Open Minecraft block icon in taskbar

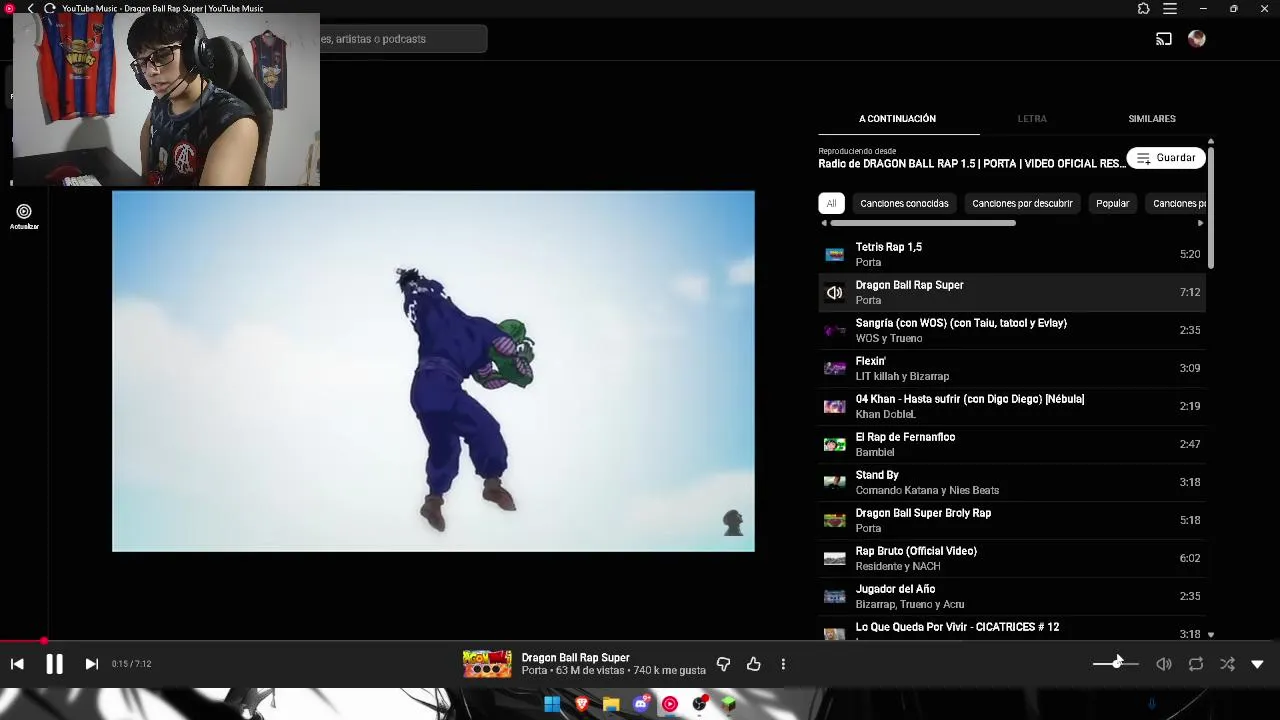pos(729,704)
